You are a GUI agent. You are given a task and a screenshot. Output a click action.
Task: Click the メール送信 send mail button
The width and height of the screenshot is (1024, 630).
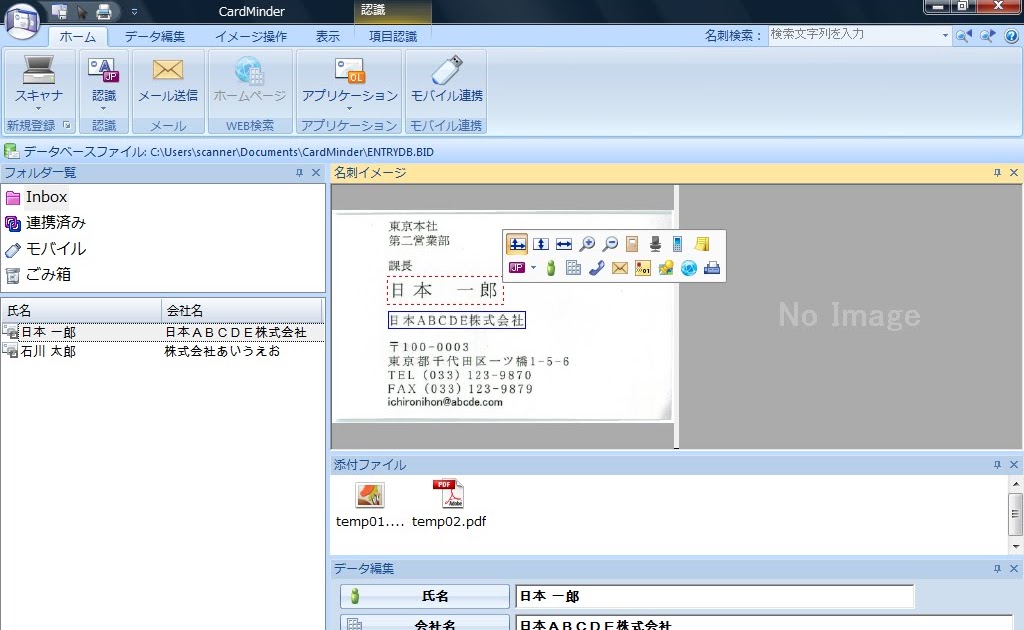coord(168,82)
